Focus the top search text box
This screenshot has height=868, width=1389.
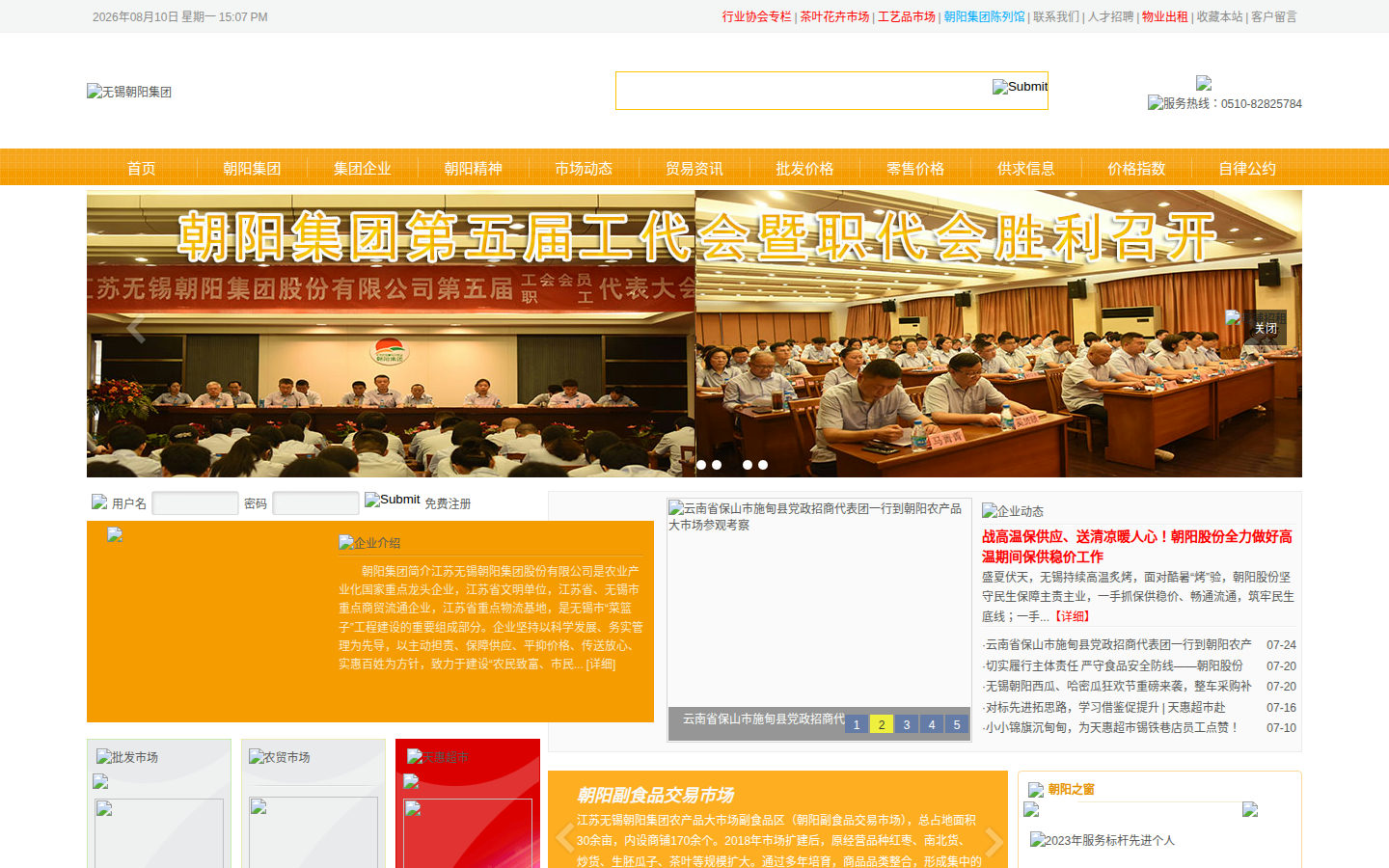[x=804, y=91]
